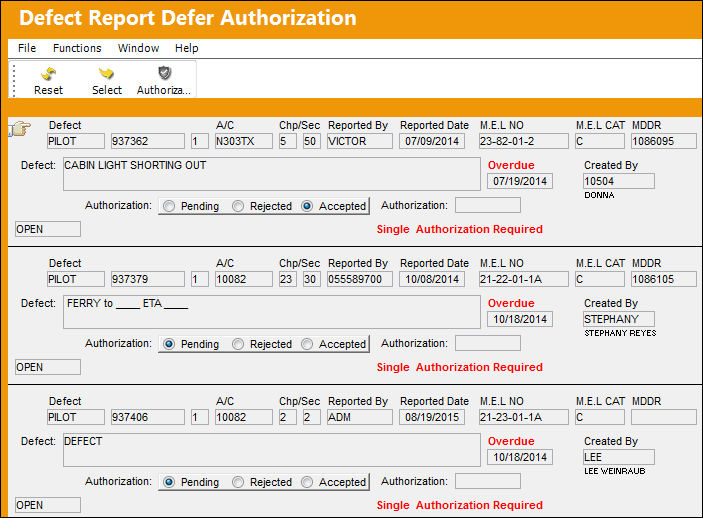Click the PILOT type field for defect 937362
Screen dimensions: 703x518
point(76,141)
